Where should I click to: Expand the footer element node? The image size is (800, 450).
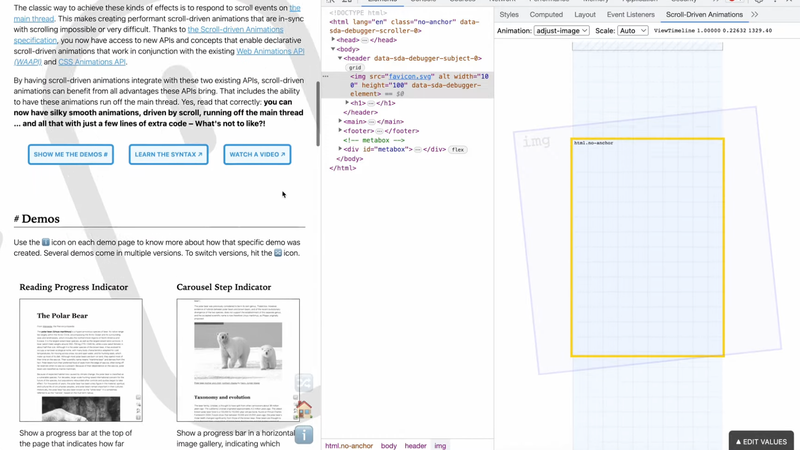tap(340, 130)
